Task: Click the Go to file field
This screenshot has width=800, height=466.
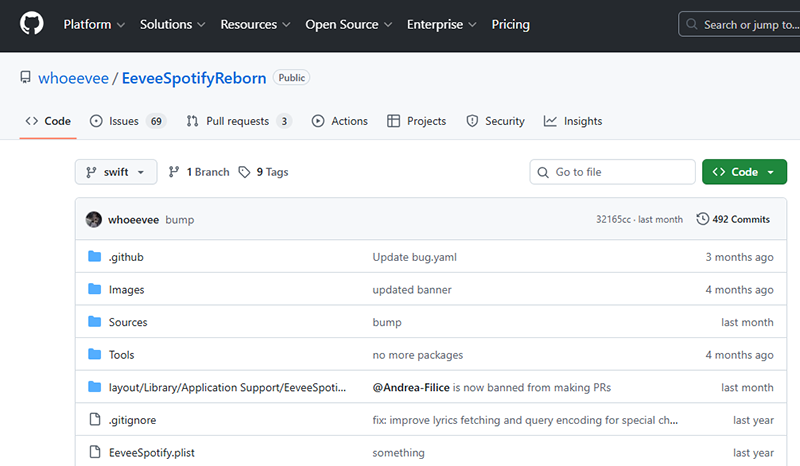Action: pos(612,172)
